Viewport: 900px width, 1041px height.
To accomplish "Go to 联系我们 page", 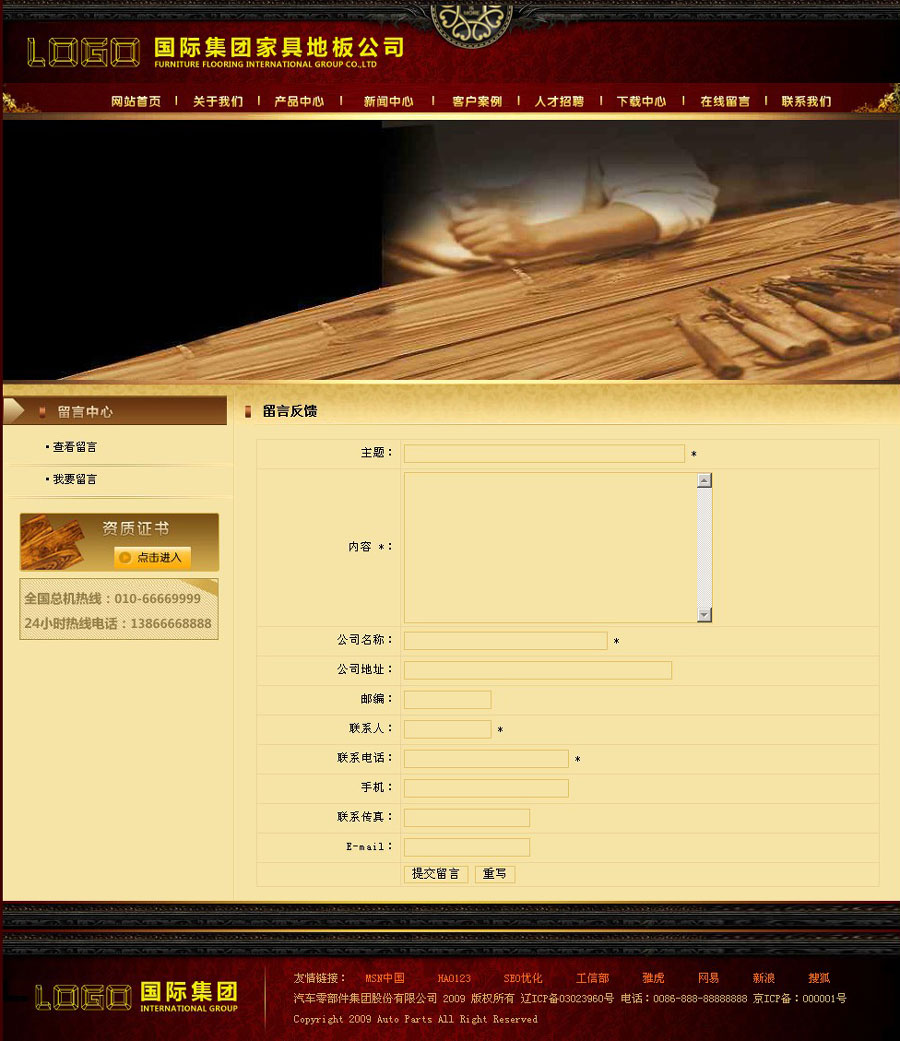I will point(806,101).
